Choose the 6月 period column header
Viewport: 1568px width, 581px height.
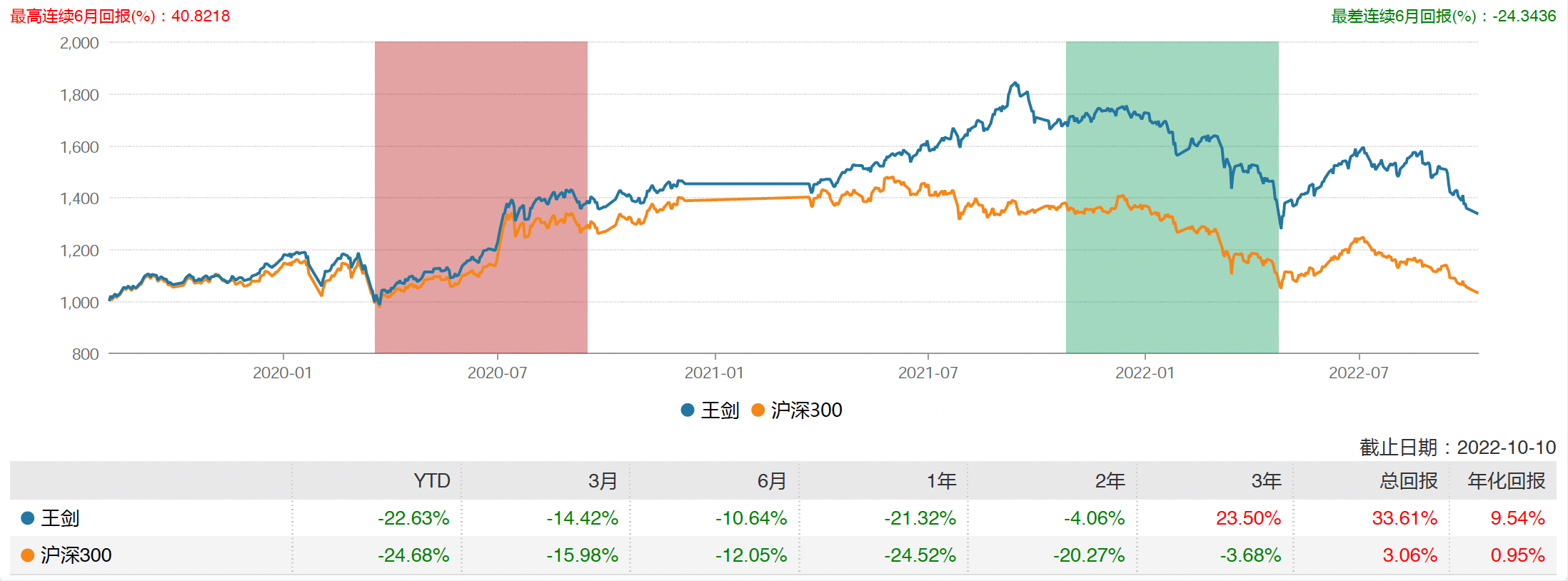click(771, 481)
